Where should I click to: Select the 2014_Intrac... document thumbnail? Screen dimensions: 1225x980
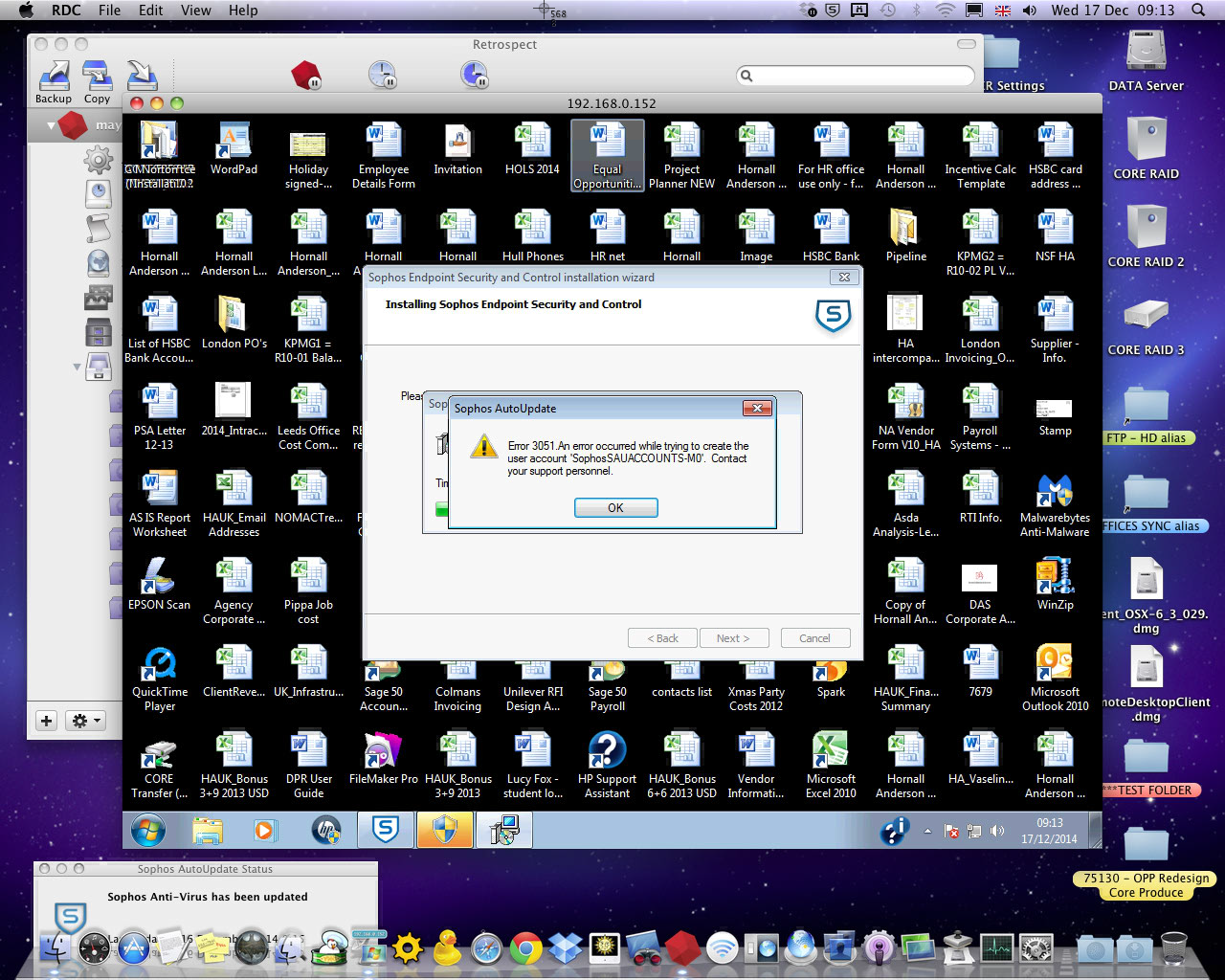click(x=234, y=411)
